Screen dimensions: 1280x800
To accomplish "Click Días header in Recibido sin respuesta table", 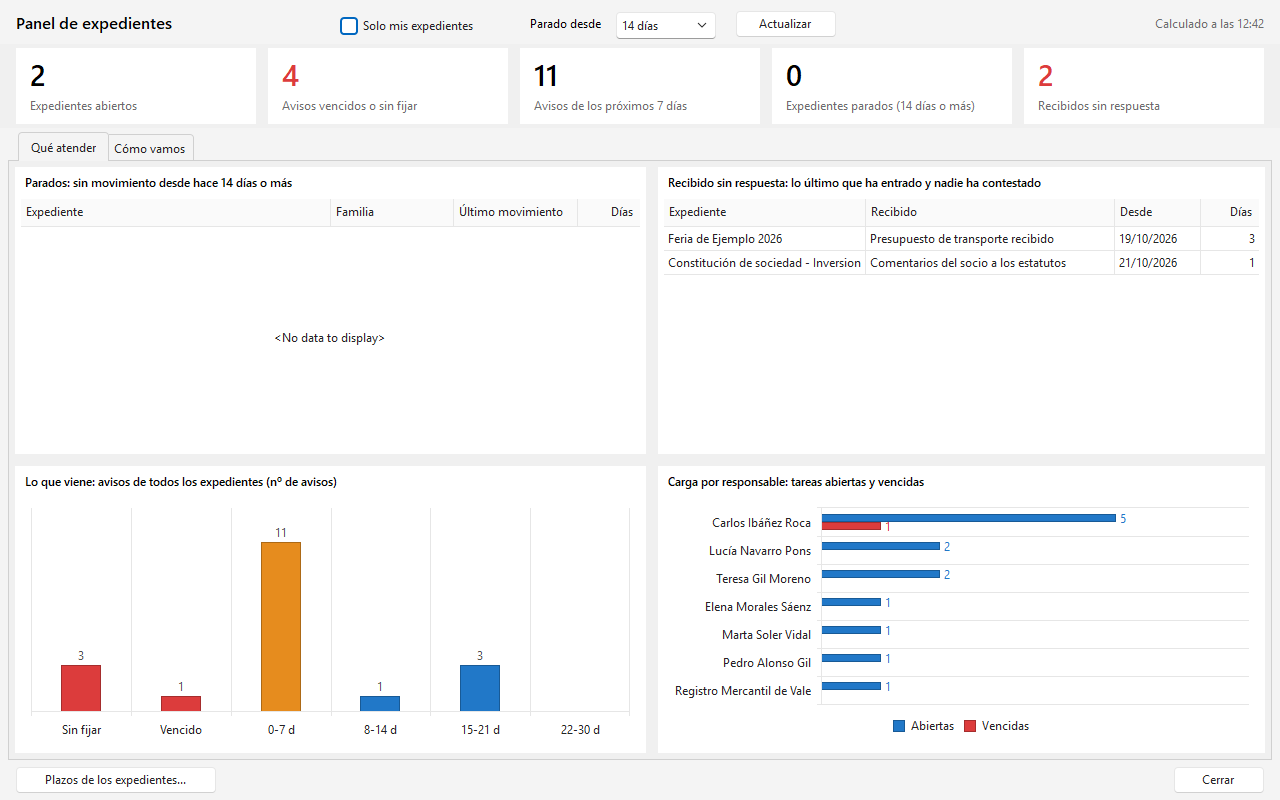I will click(1230, 212).
